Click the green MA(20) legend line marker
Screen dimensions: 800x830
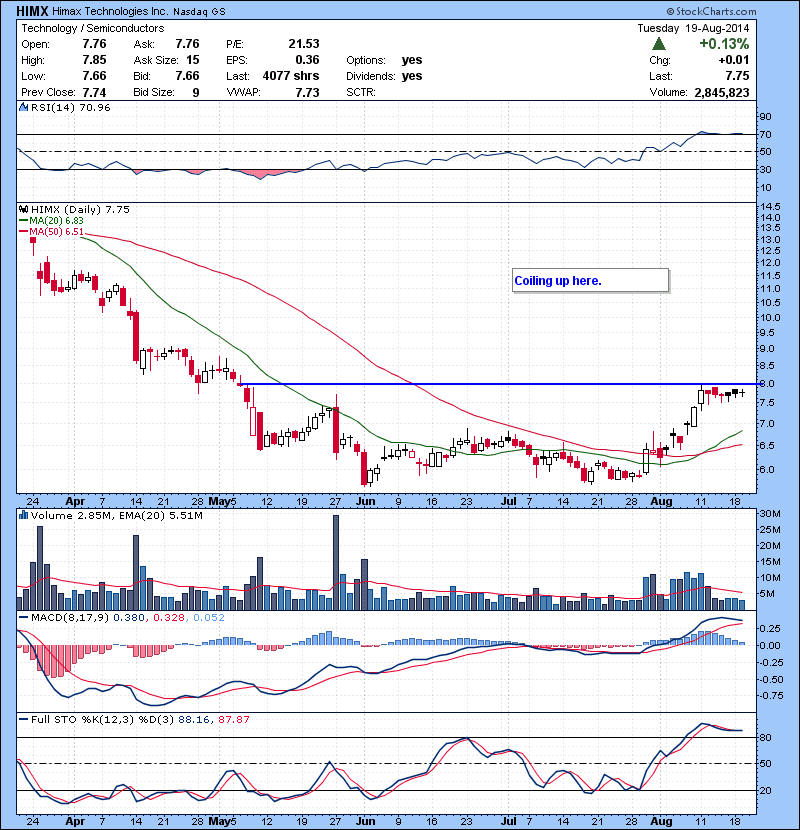pos(23,221)
